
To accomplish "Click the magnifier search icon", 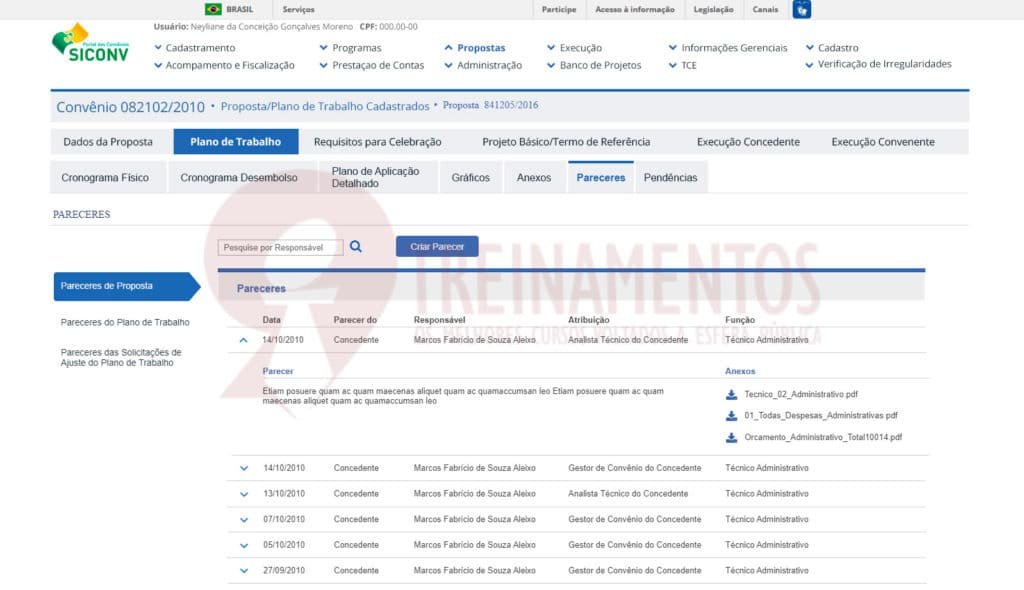I will (x=356, y=246).
